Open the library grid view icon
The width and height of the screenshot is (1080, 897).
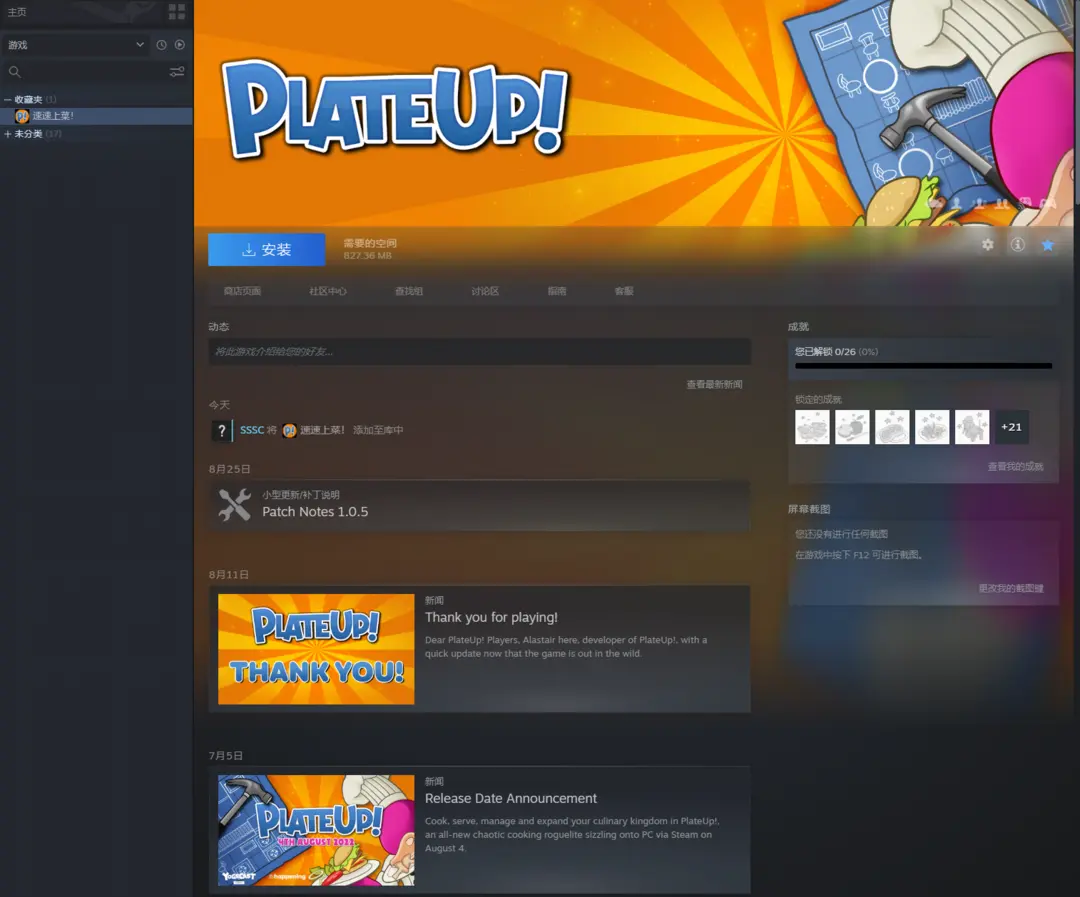pos(177,12)
